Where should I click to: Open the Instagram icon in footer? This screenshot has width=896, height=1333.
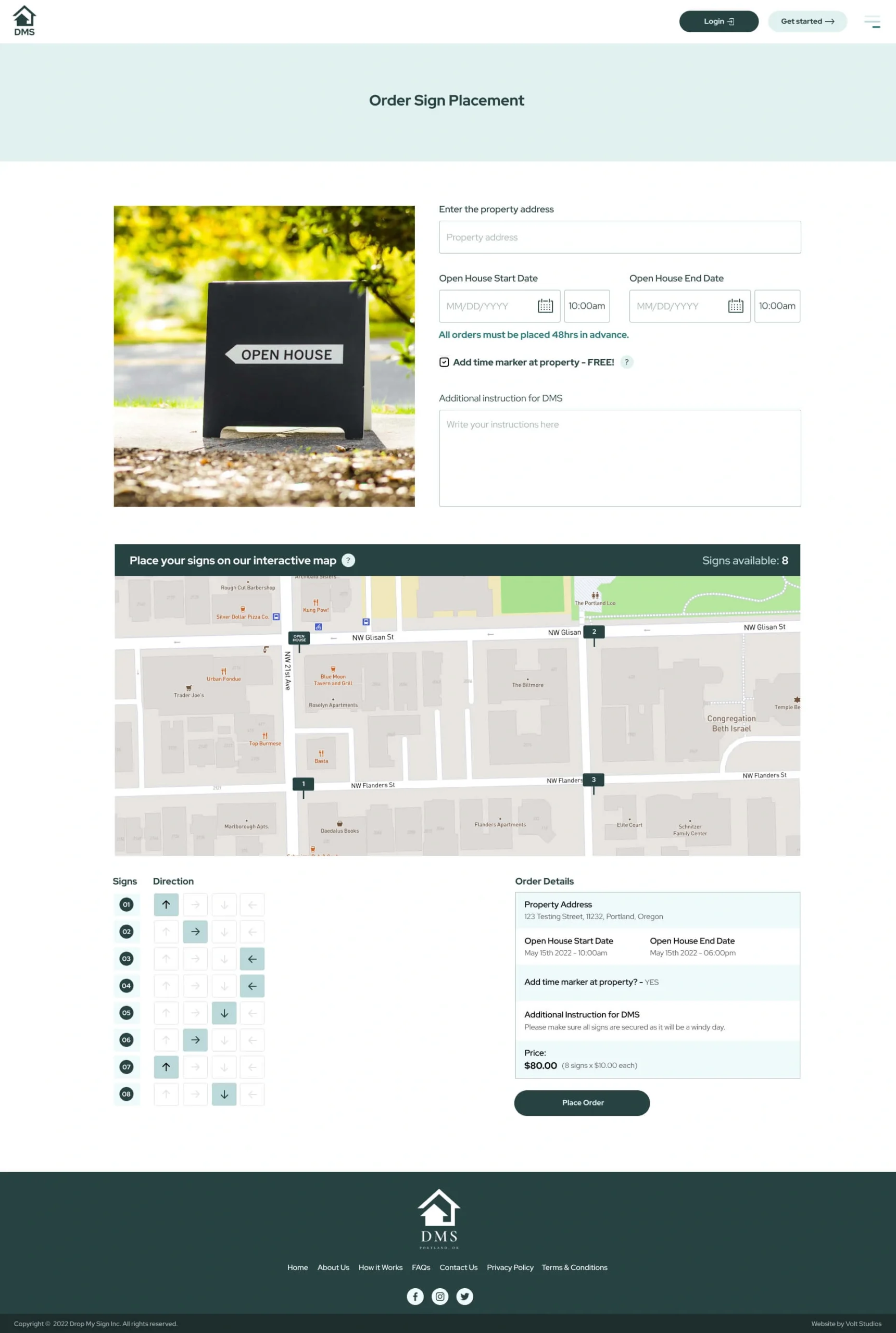(439, 1297)
